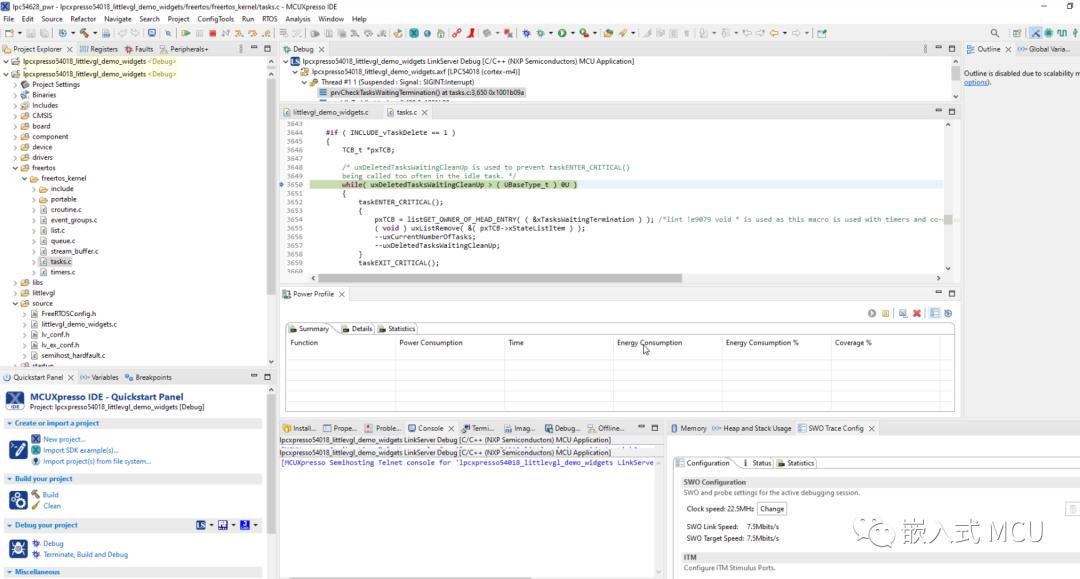Toggle breakpoint at line 3650
The width and height of the screenshot is (1080, 579).
282,185
